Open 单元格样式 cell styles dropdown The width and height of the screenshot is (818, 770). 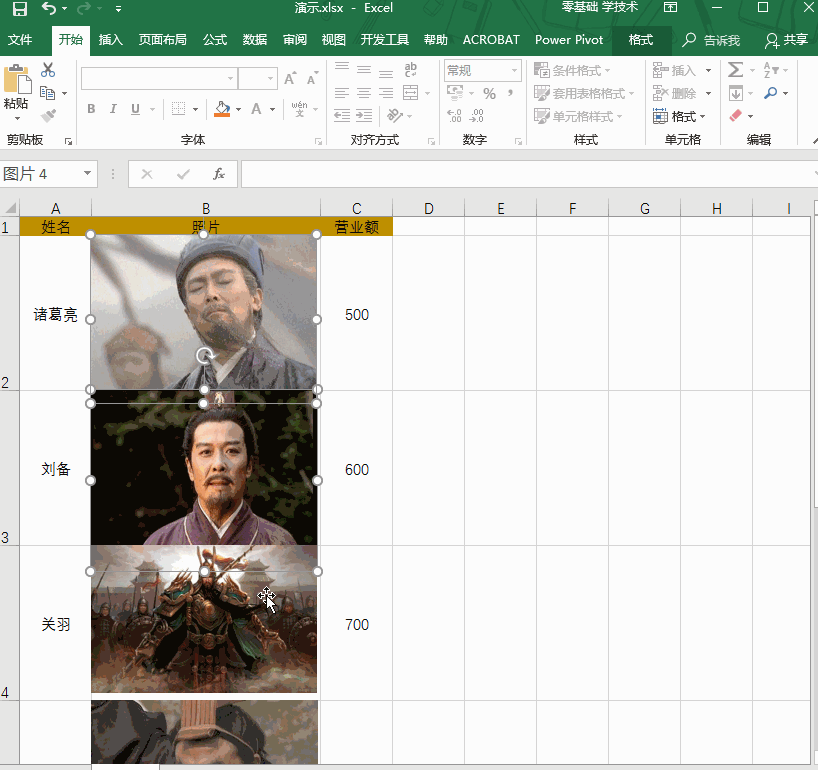pos(578,116)
